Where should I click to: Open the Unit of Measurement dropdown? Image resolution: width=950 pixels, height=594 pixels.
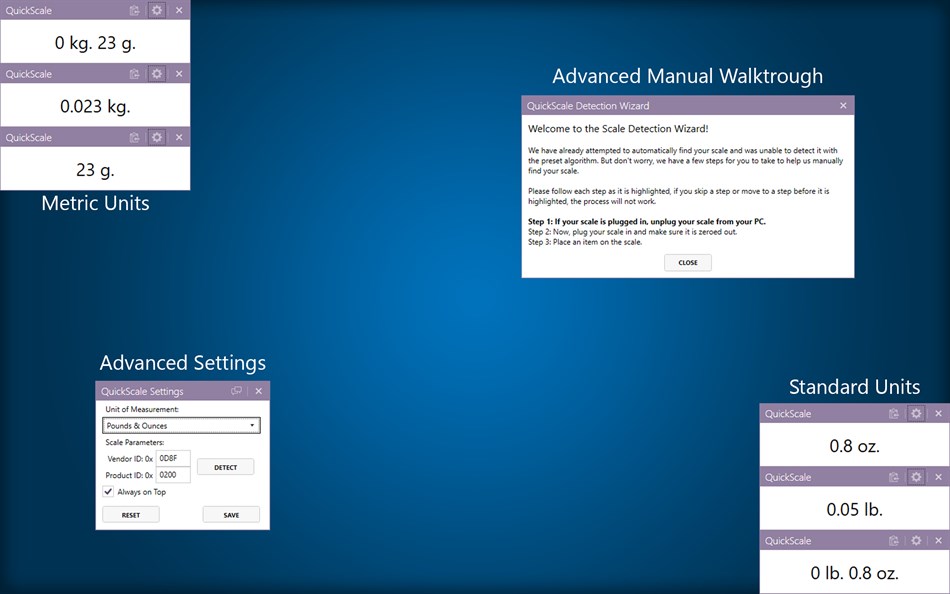pyautogui.click(x=180, y=425)
